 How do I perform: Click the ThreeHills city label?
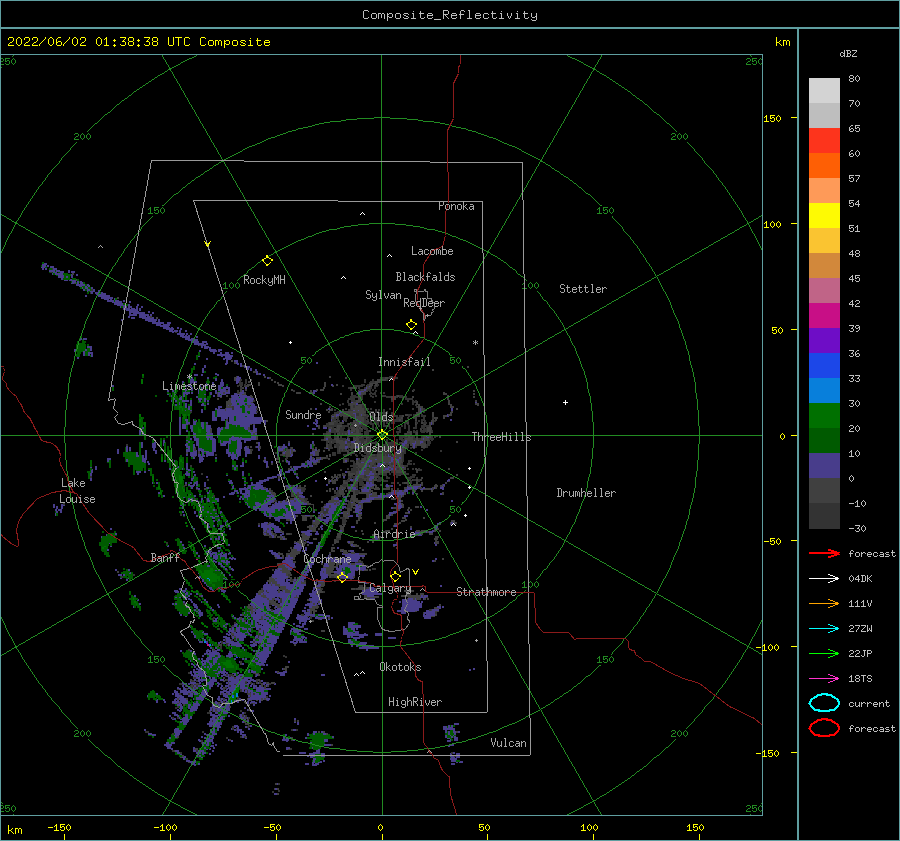tap(502, 437)
